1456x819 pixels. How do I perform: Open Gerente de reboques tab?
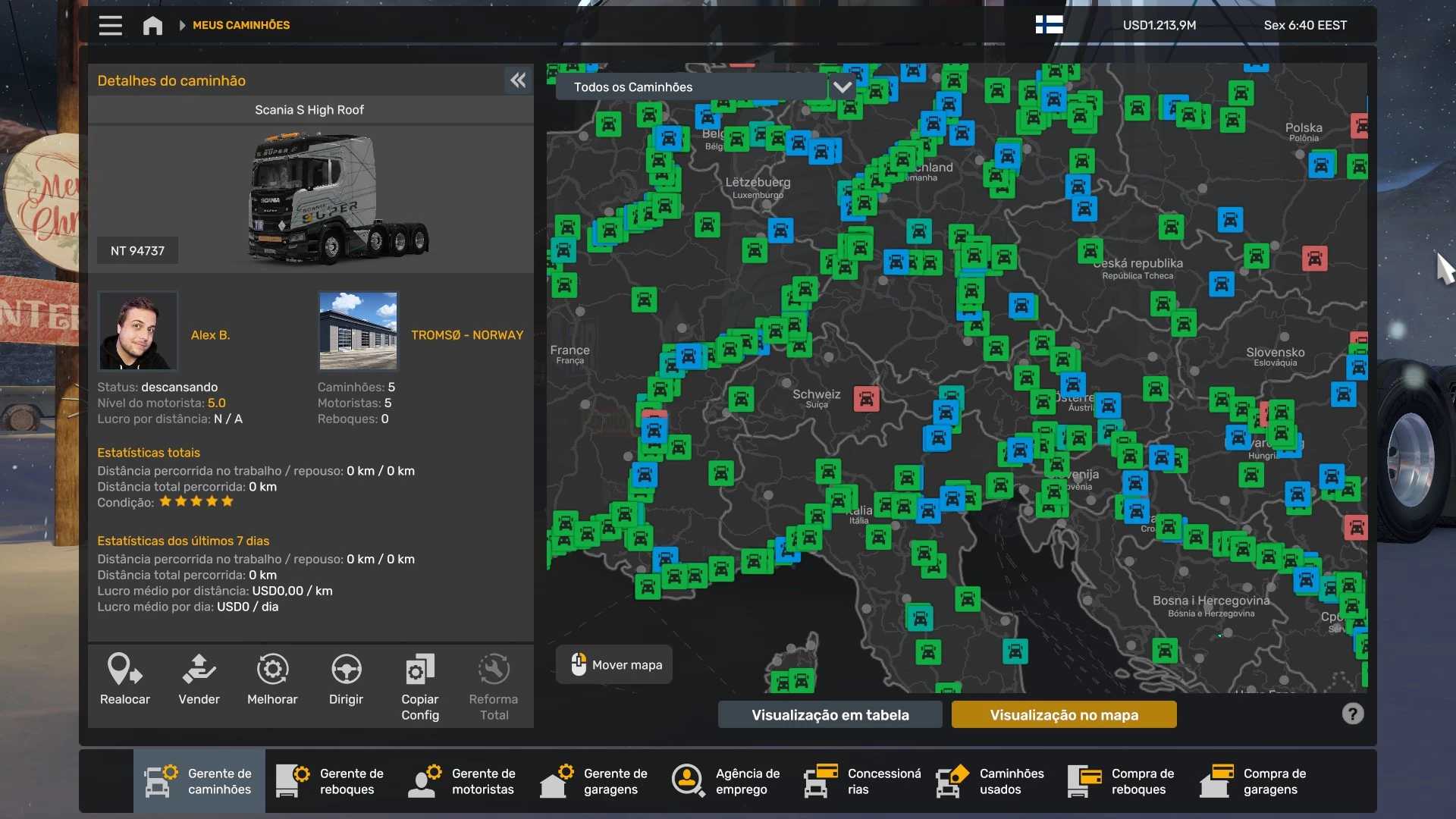point(331,781)
